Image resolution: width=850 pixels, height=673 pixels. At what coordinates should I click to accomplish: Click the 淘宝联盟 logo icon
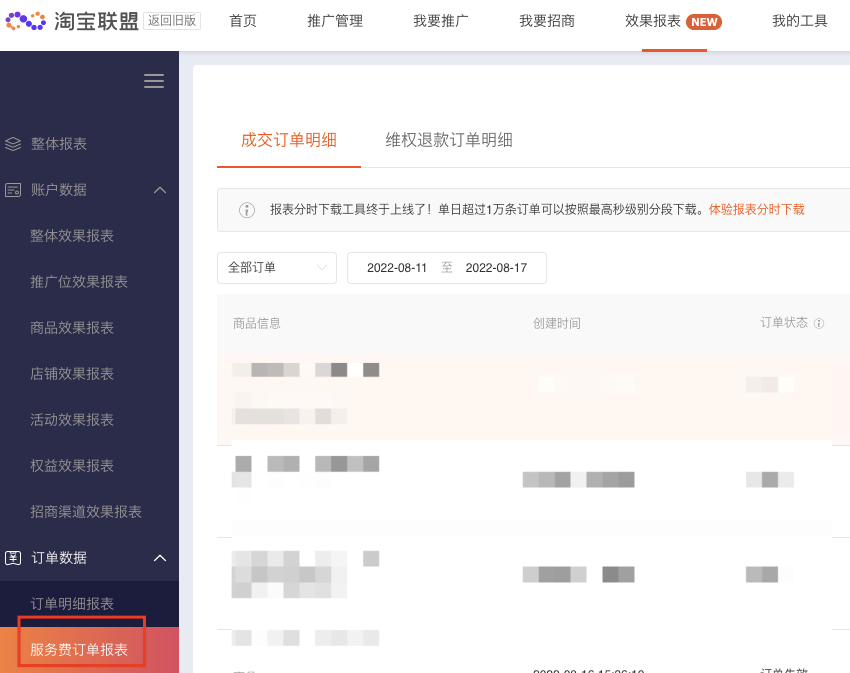[x=25, y=21]
